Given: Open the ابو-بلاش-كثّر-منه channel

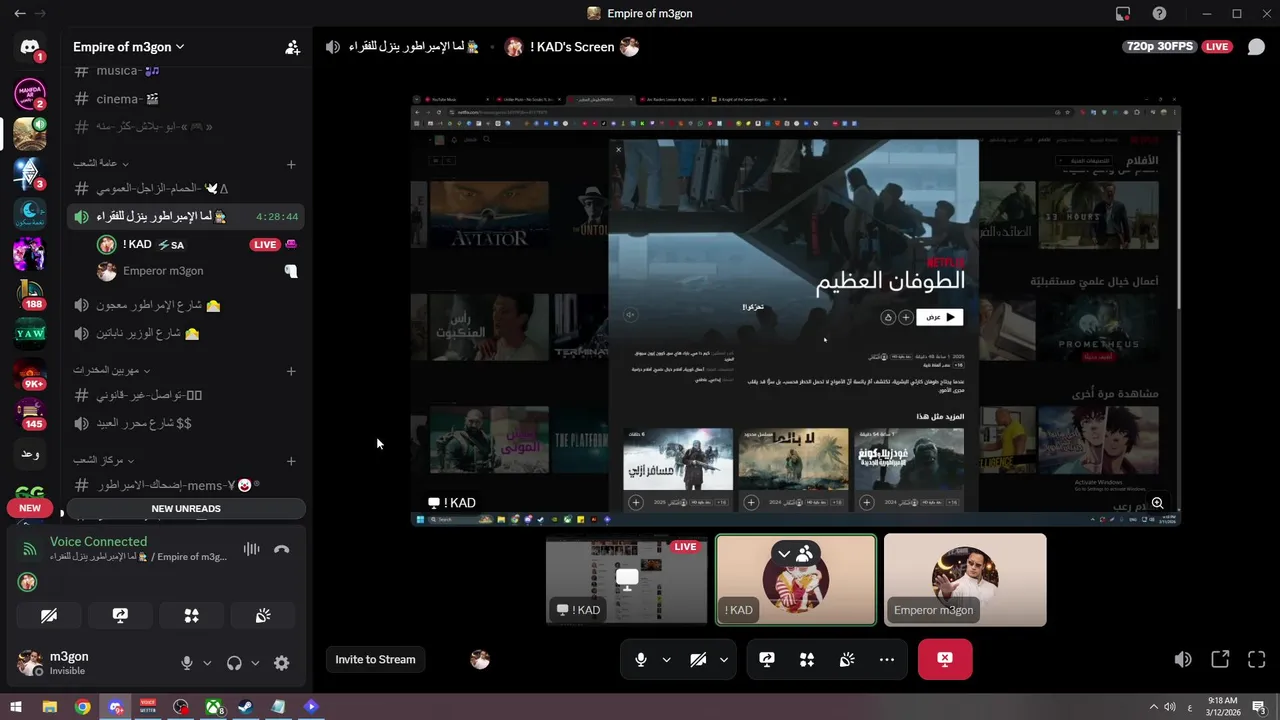Looking at the screenshot, I should pos(185,127).
